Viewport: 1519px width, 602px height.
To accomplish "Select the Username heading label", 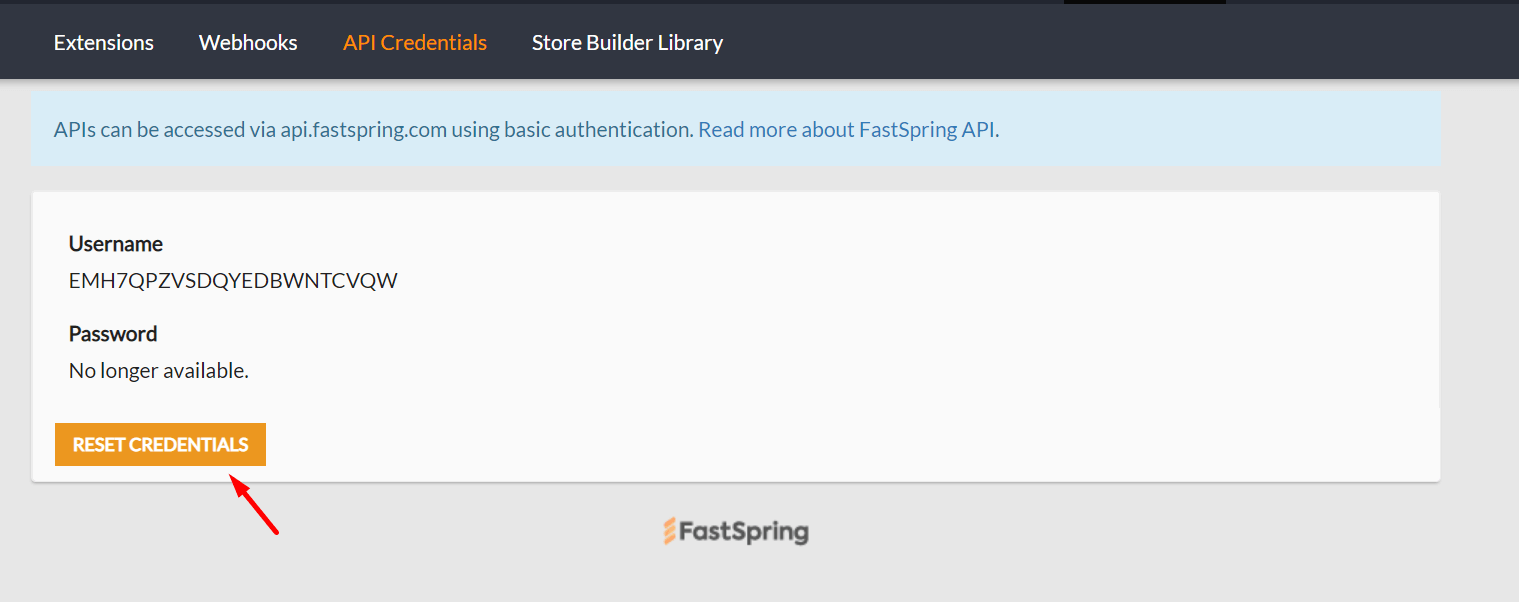I will click(x=116, y=243).
